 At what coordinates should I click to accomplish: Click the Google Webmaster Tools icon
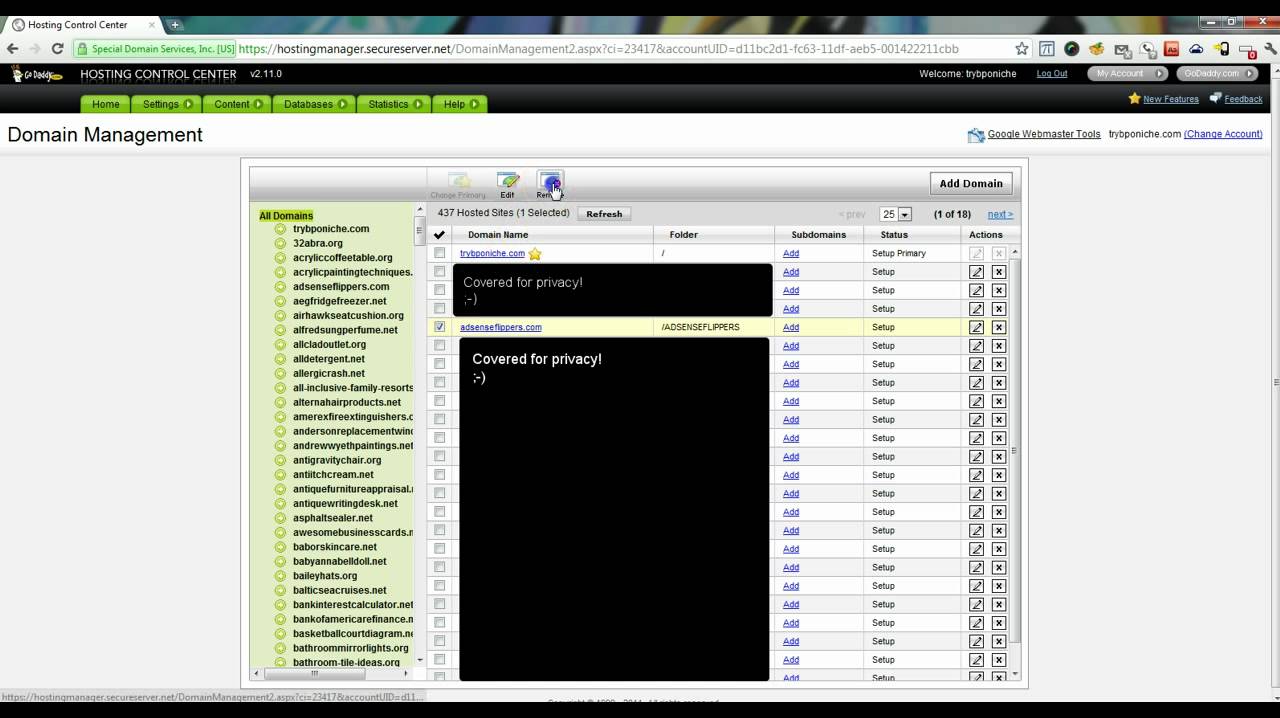point(976,135)
